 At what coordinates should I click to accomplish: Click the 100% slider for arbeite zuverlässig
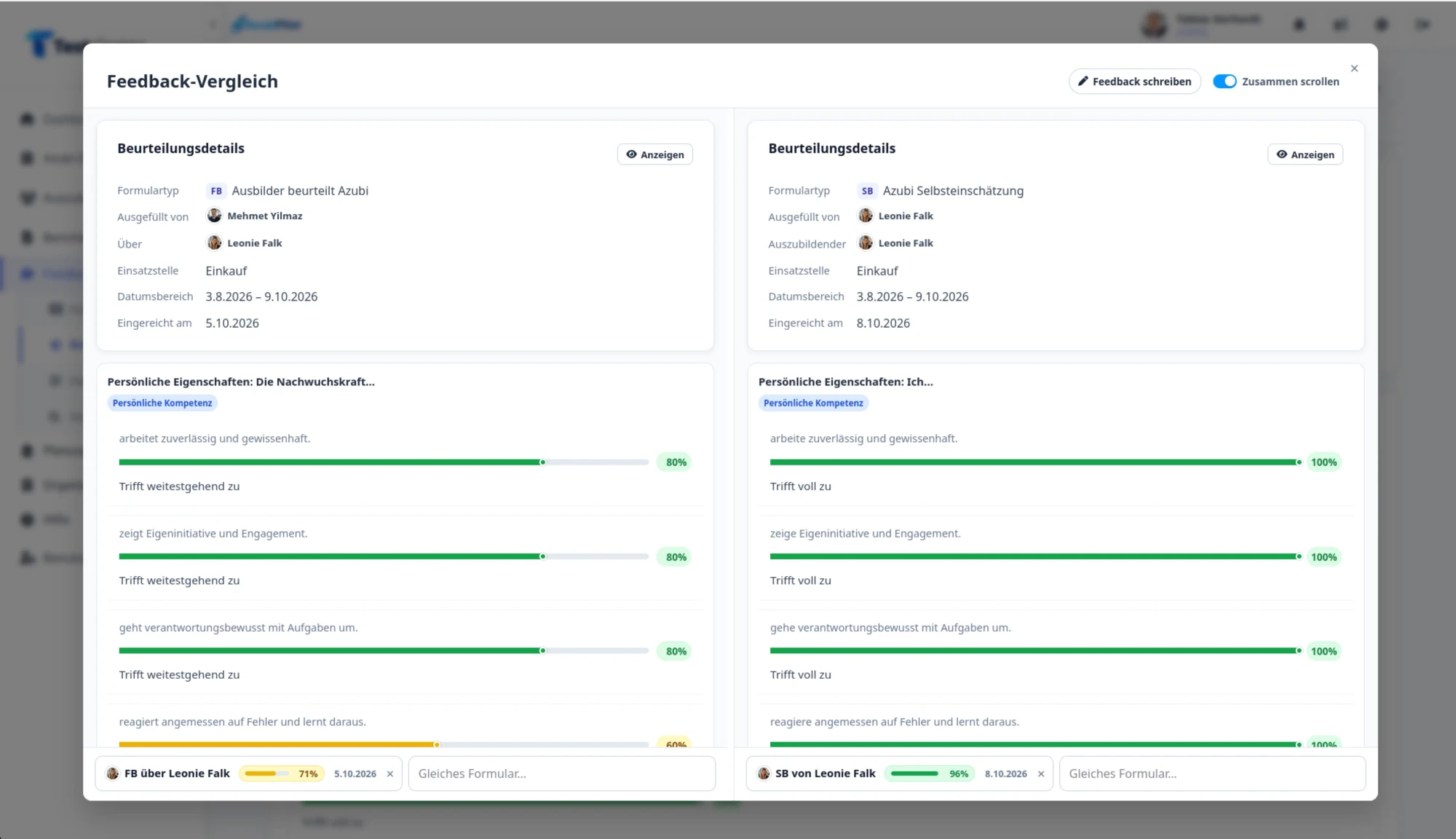click(1035, 462)
